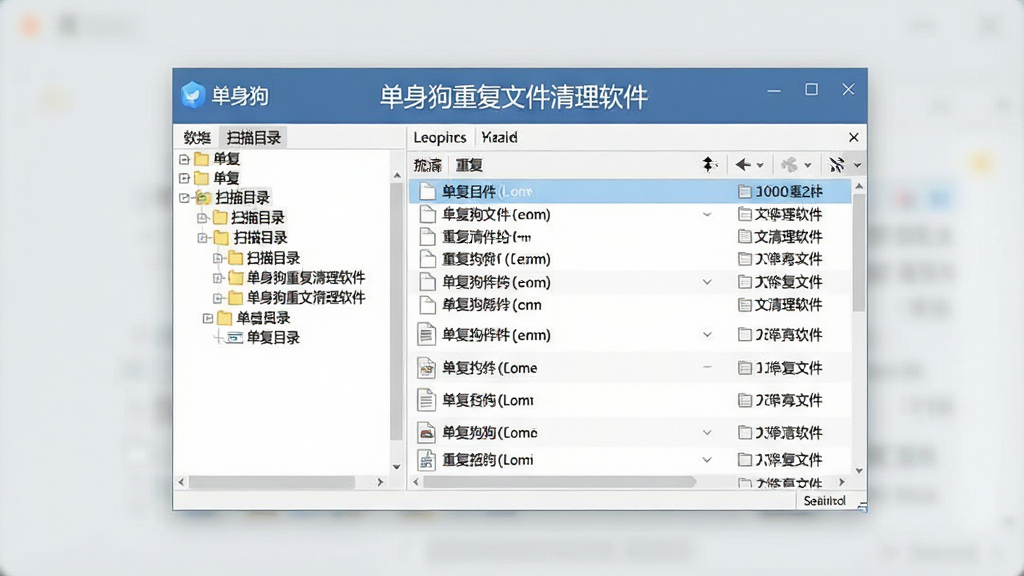1024x576 pixels.
Task: Click the green-badged folder icon of expanded 扫描目录
Action: tap(203, 197)
